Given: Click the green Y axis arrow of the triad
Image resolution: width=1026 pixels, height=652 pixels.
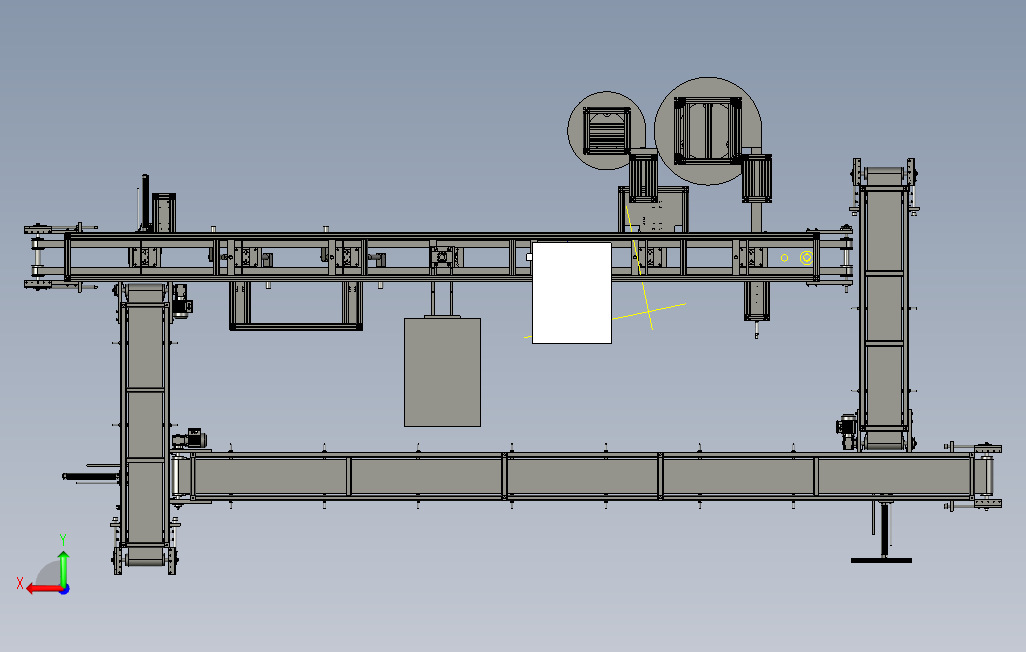Looking at the screenshot, I should [63, 568].
